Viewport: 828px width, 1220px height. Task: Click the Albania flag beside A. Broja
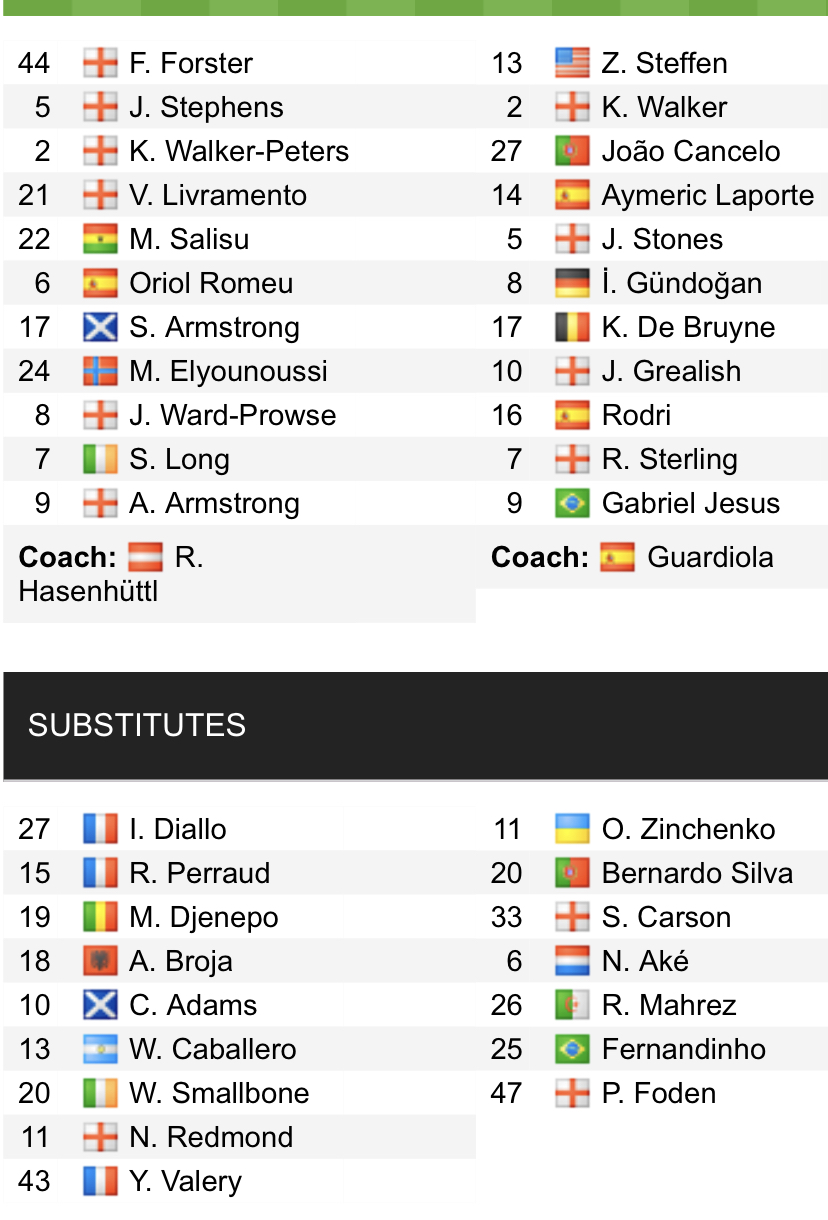coord(99,961)
